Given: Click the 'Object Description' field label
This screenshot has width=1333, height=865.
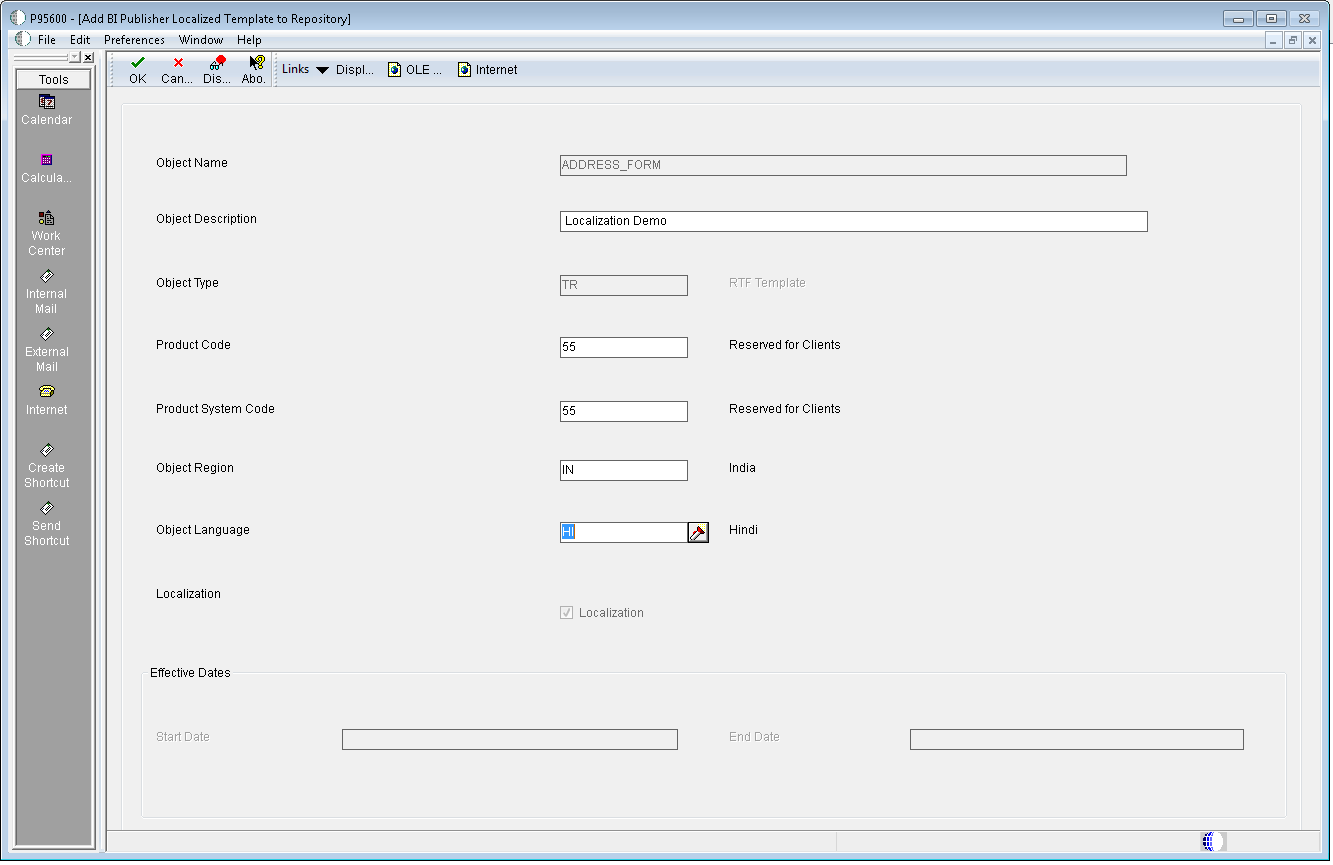Looking at the screenshot, I should click(x=206, y=219).
